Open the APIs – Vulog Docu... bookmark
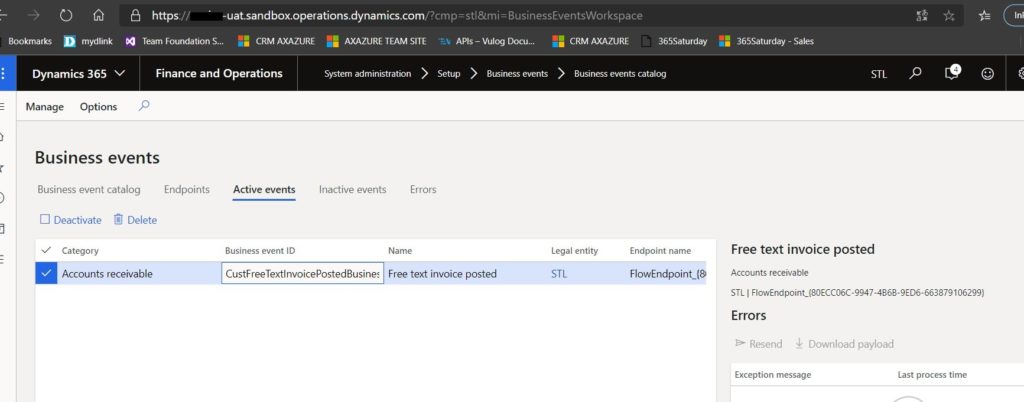 click(x=487, y=41)
